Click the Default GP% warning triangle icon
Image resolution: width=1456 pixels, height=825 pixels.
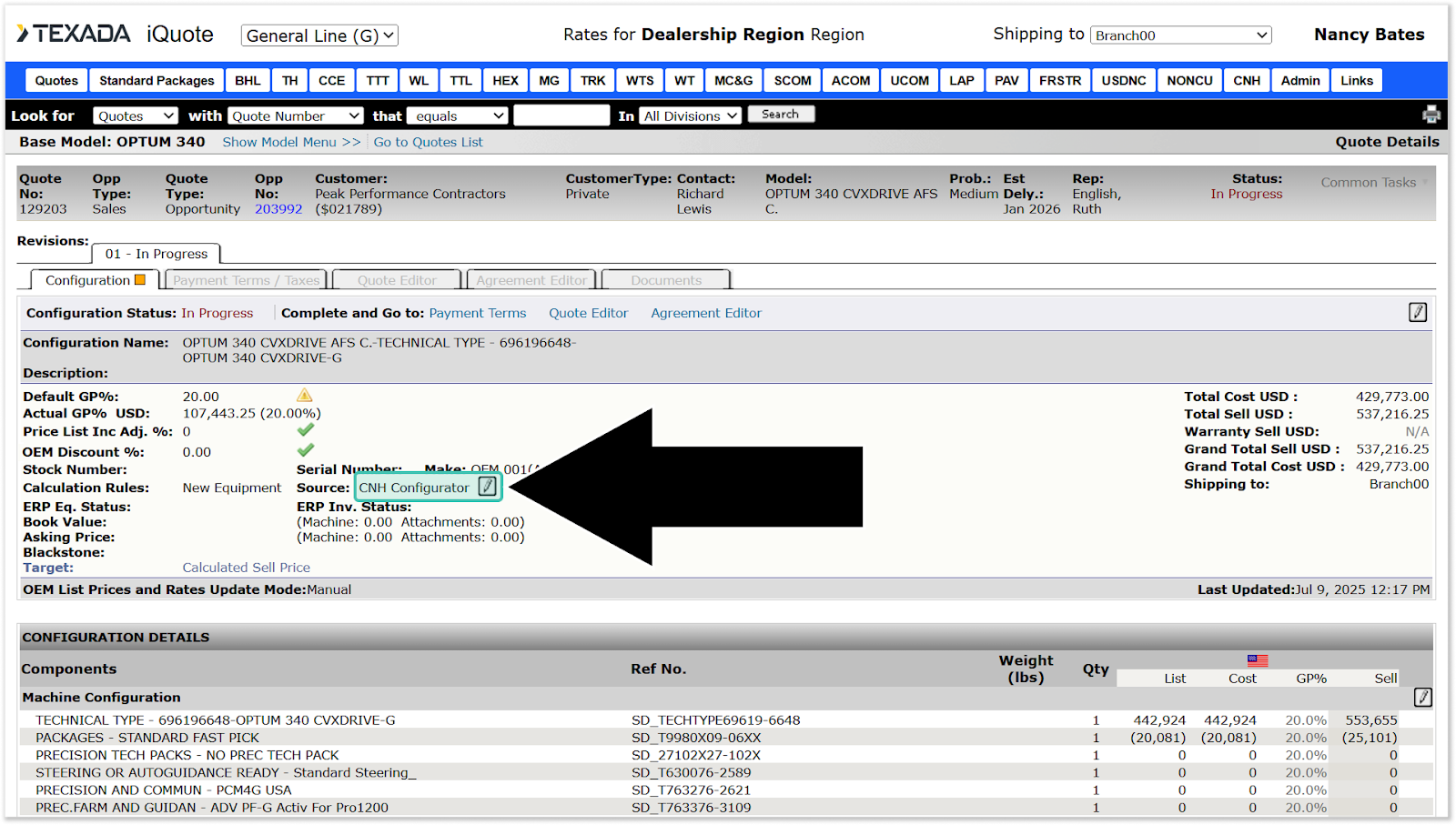pos(305,395)
